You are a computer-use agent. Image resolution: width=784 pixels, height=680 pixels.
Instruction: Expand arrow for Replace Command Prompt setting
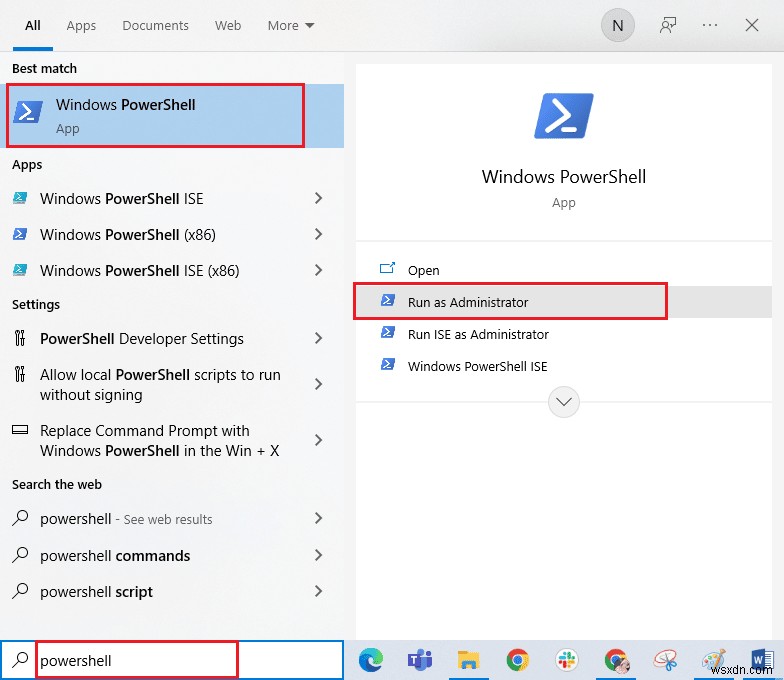[318, 440]
